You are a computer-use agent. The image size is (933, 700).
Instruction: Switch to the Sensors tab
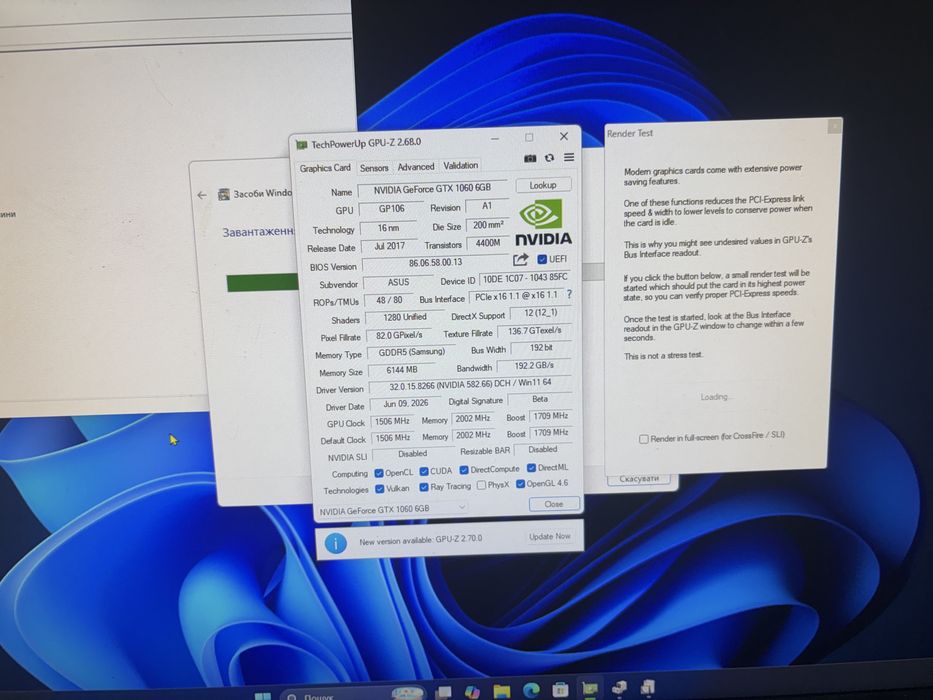click(374, 168)
